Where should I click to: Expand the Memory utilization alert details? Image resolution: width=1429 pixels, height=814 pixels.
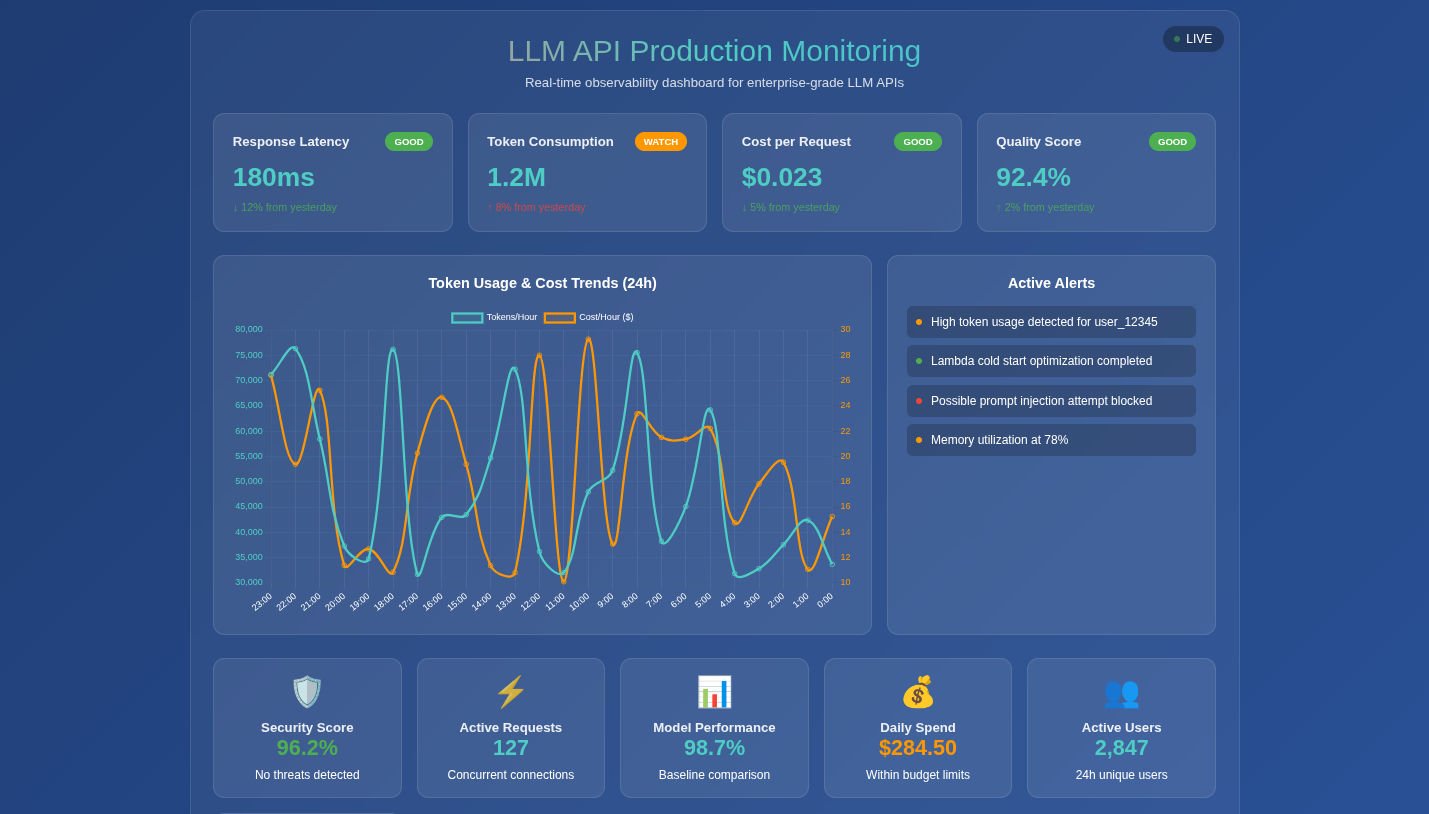[x=1051, y=439]
